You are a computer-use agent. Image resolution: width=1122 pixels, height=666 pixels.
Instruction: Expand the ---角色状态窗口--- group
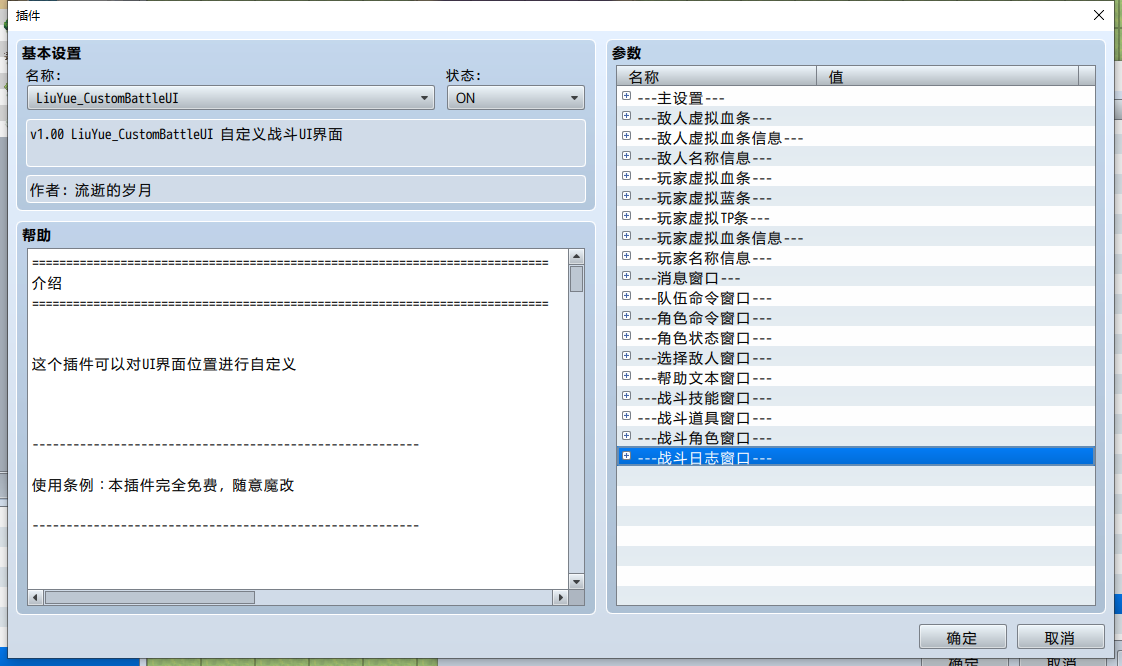pos(626,336)
